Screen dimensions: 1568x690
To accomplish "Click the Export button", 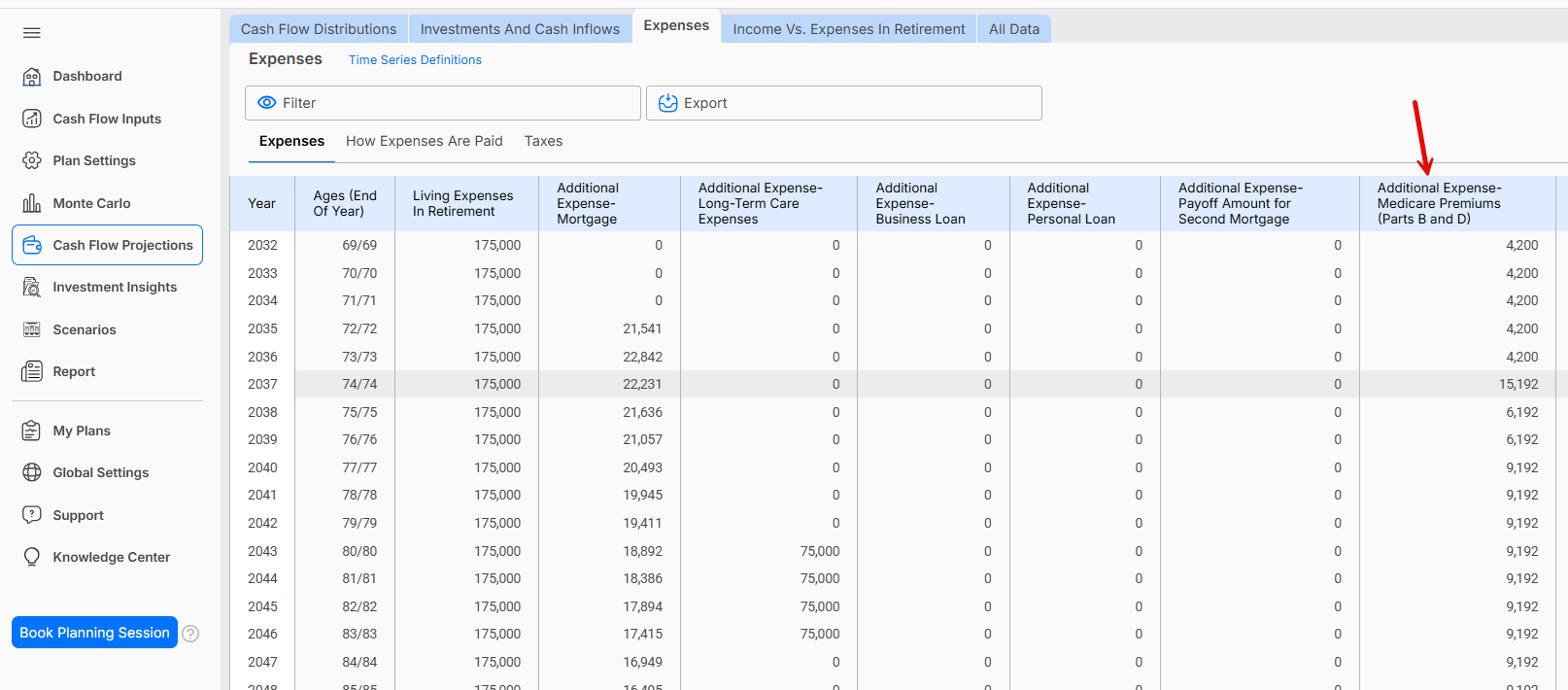I will [844, 103].
